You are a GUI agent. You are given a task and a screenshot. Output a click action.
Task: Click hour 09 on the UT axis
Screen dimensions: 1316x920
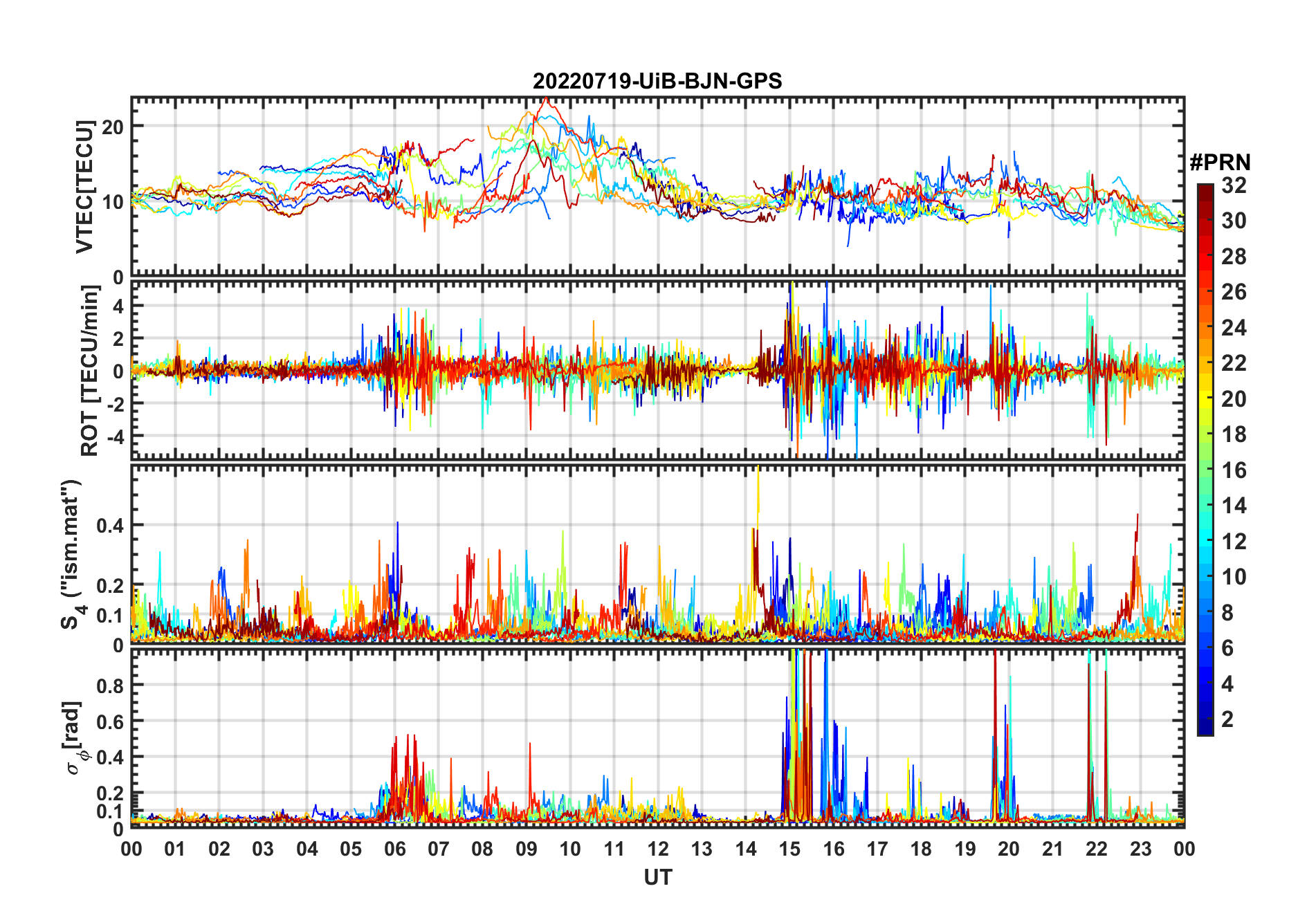527,849
